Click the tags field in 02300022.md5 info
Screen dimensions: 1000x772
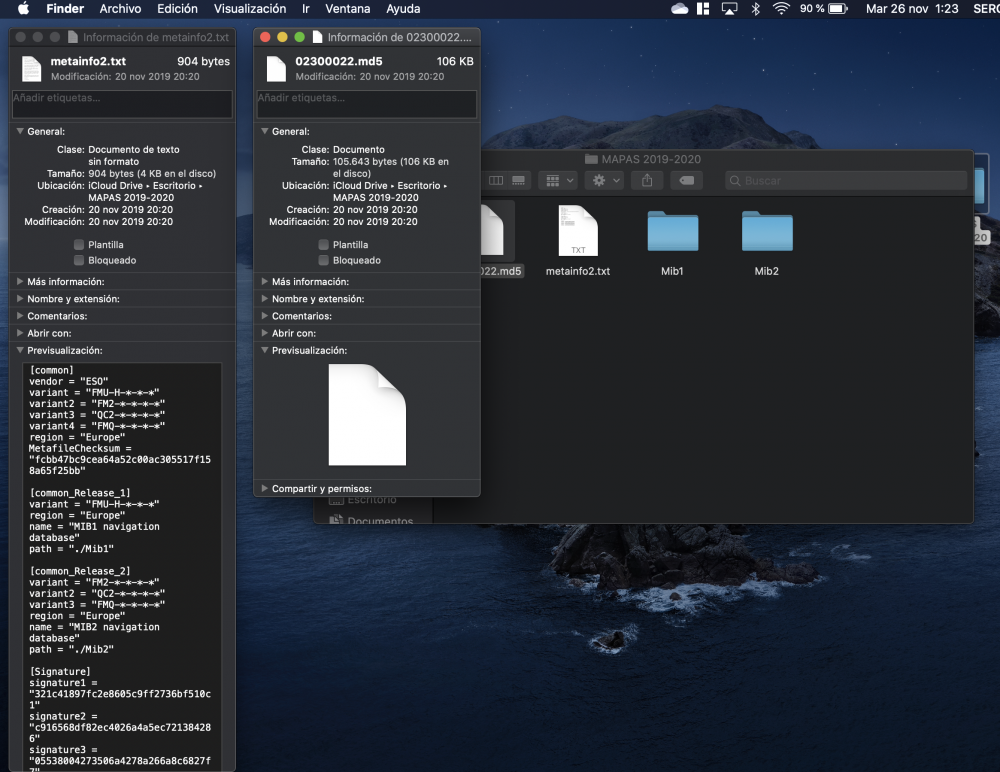pos(367,104)
